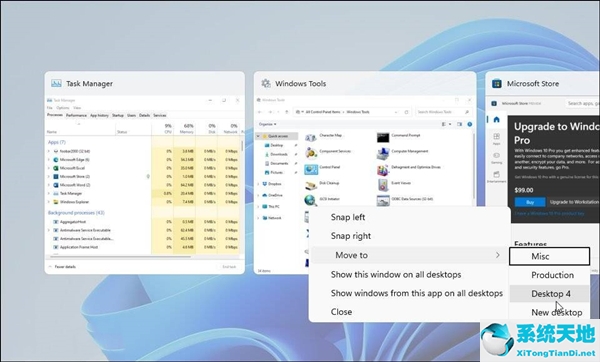This screenshot has height=362, width=600.
Task: Move the window to a New desktop
Action: [556, 313]
